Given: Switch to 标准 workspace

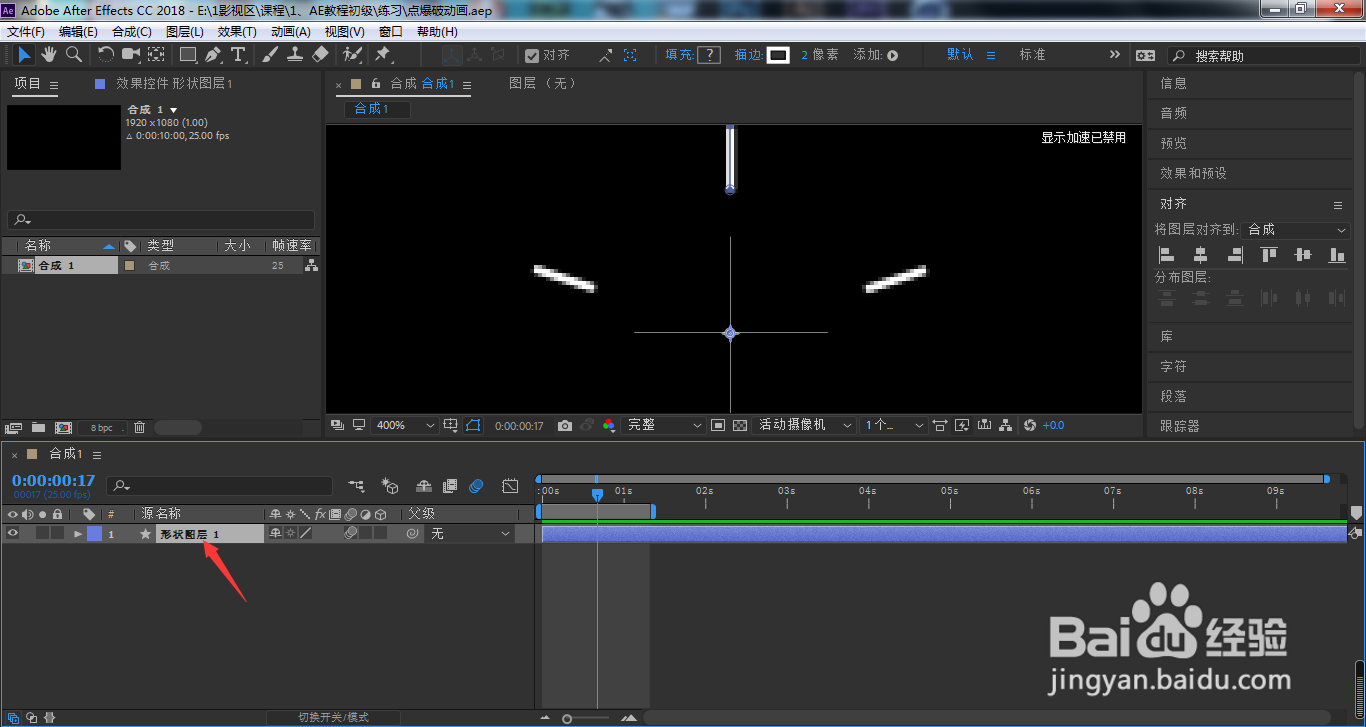Looking at the screenshot, I should tap(1032, 55).
